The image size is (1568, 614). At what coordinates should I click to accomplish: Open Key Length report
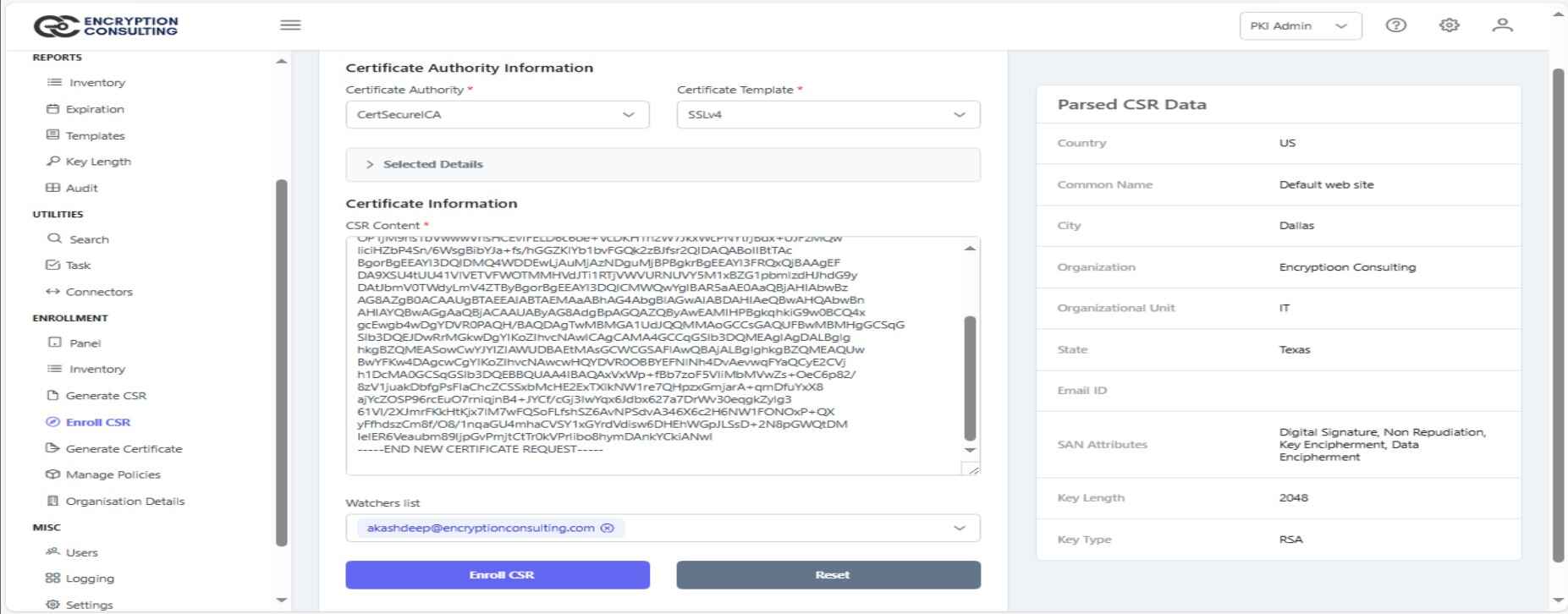pos(97,162)
